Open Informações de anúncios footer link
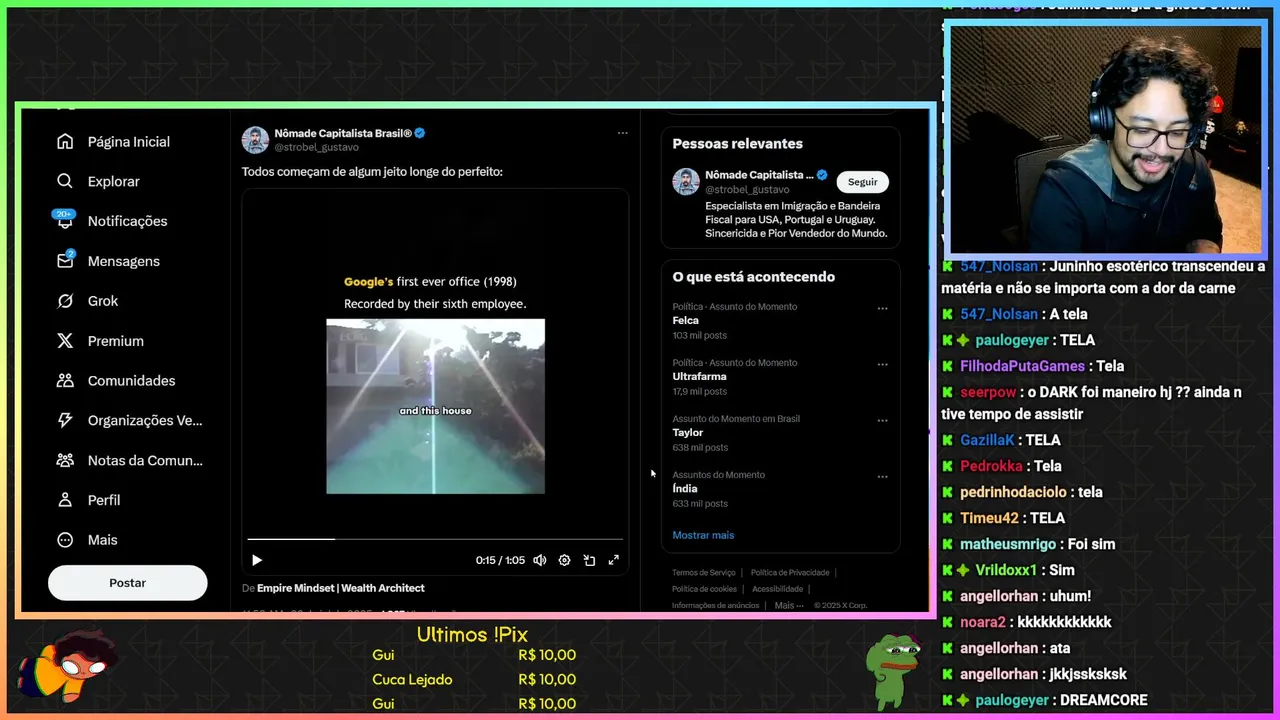Screen dimensions: 1280x720 [x=715, y=605]
